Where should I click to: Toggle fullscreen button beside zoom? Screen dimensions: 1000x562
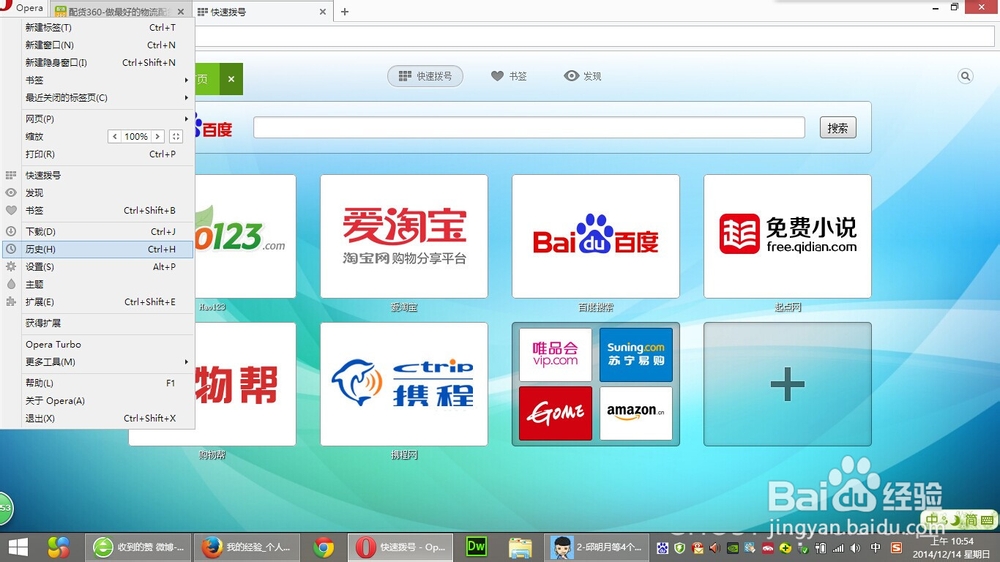[x=176, y=137]
